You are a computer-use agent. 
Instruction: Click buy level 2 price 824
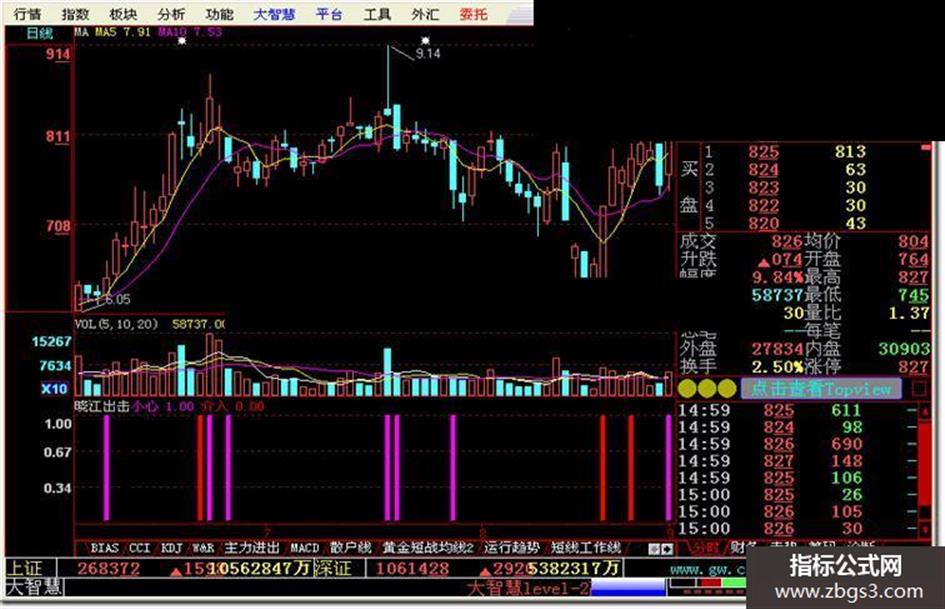click(x=764, y=169)
